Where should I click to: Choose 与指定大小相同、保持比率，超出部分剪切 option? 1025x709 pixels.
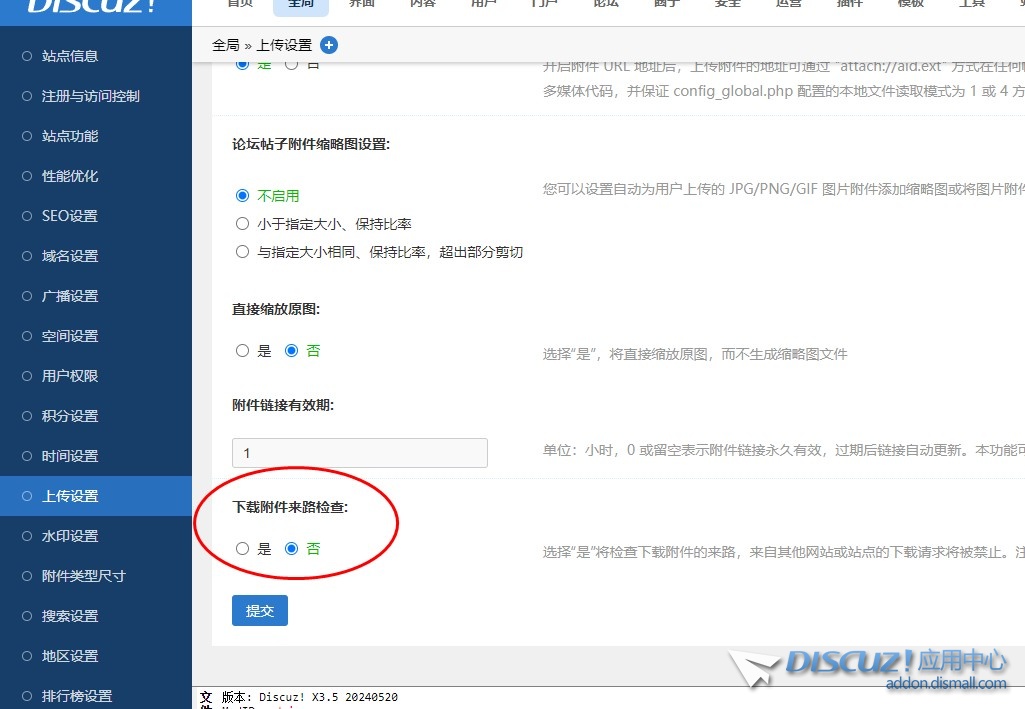coord(243,252)
